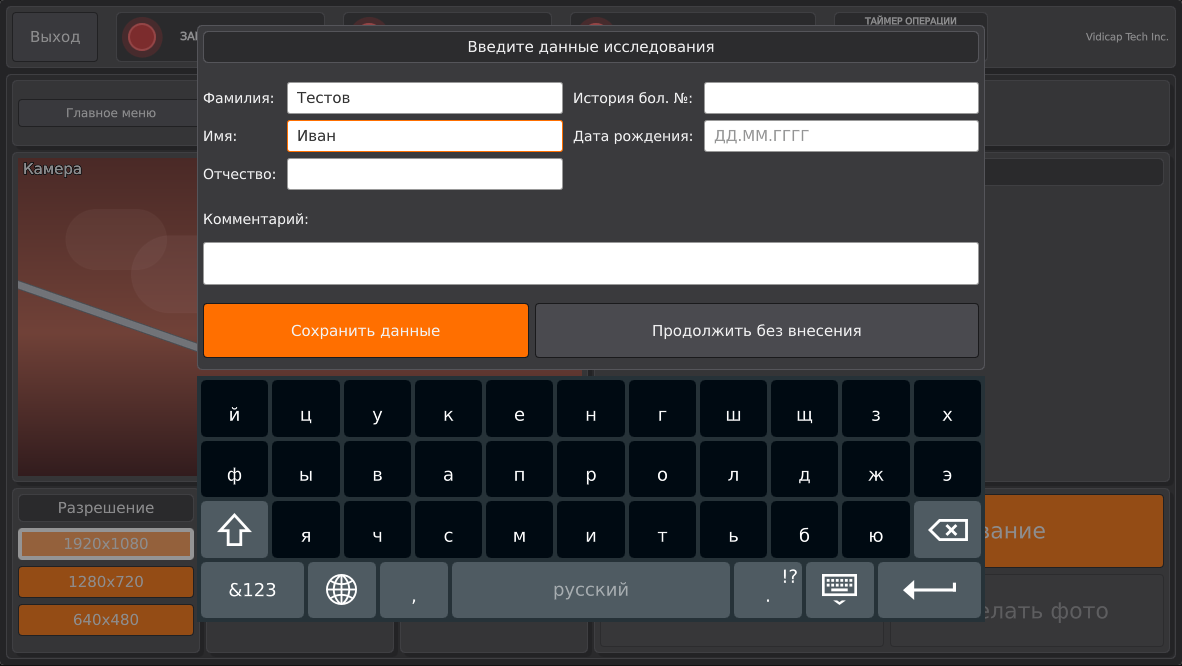Tap the п key
1182x666 pixels.
[x=519, y=469]
